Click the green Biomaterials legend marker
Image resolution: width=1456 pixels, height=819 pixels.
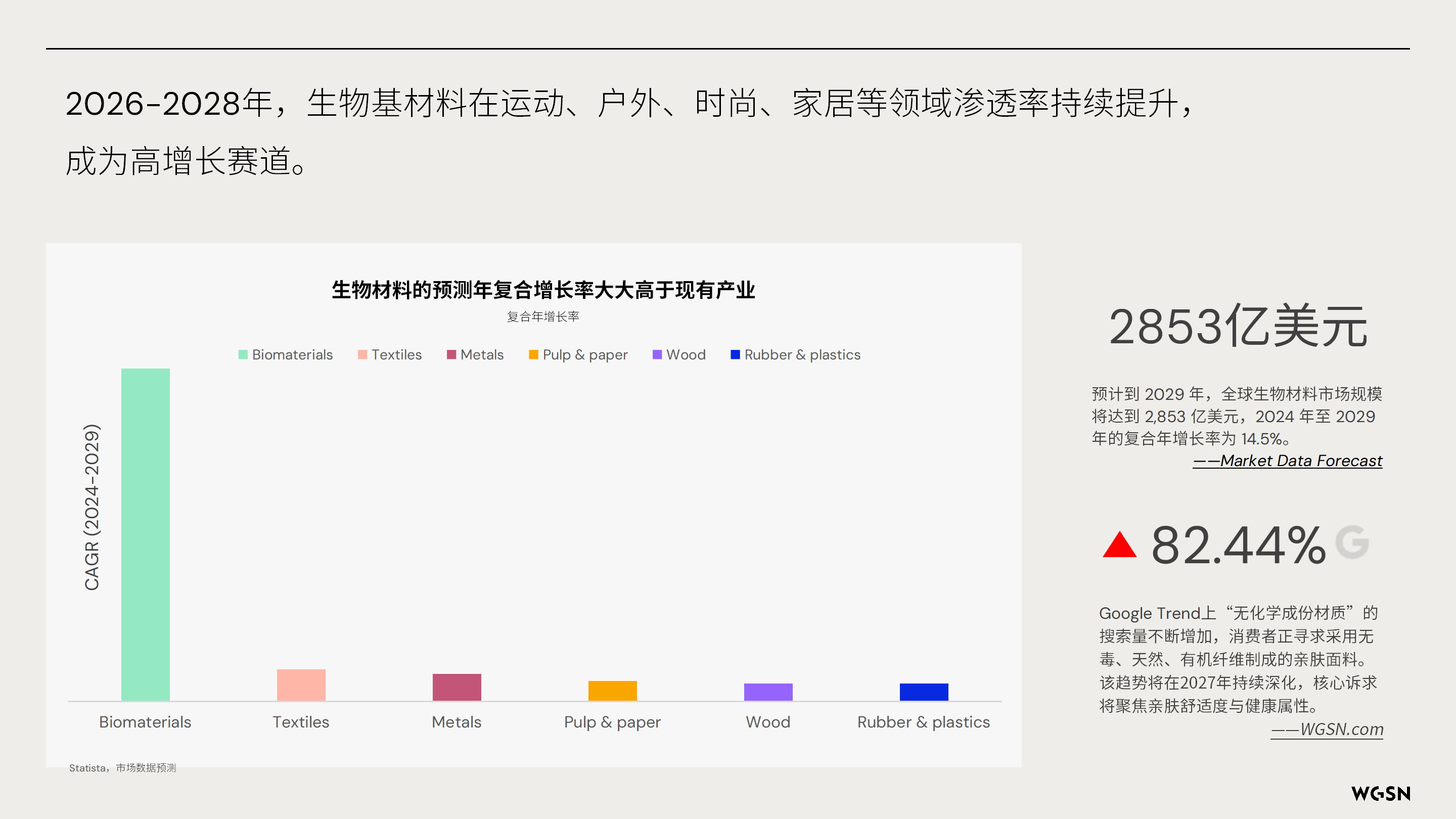click(243, 354)
